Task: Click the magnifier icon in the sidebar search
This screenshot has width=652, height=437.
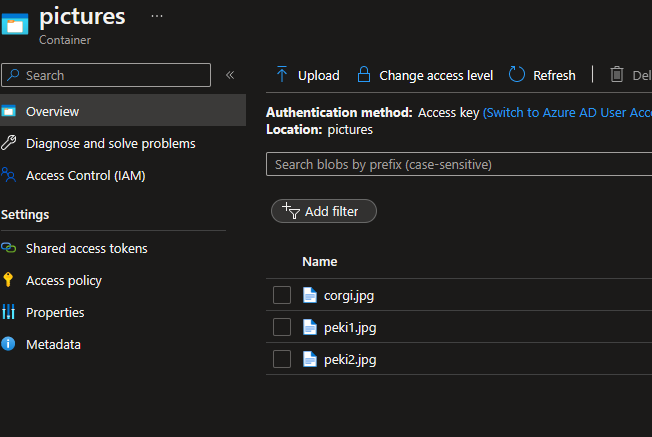Action: point(13,75)
